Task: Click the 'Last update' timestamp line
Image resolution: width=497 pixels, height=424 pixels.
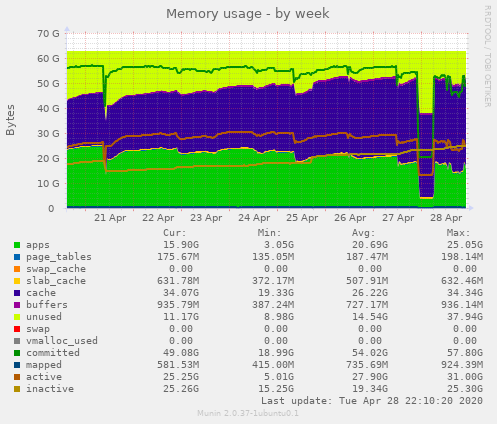Action: tap(372, 401)
